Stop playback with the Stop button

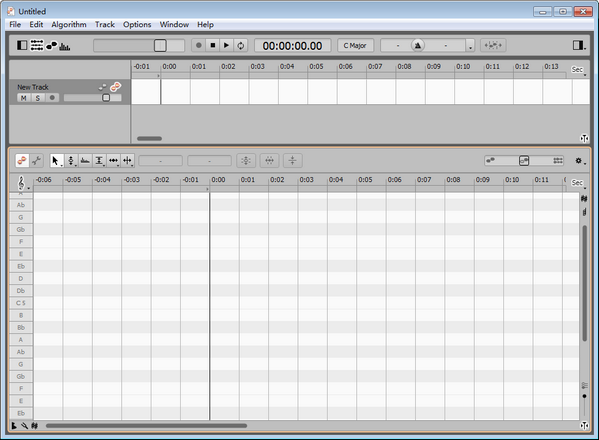[x=213, y=45]
